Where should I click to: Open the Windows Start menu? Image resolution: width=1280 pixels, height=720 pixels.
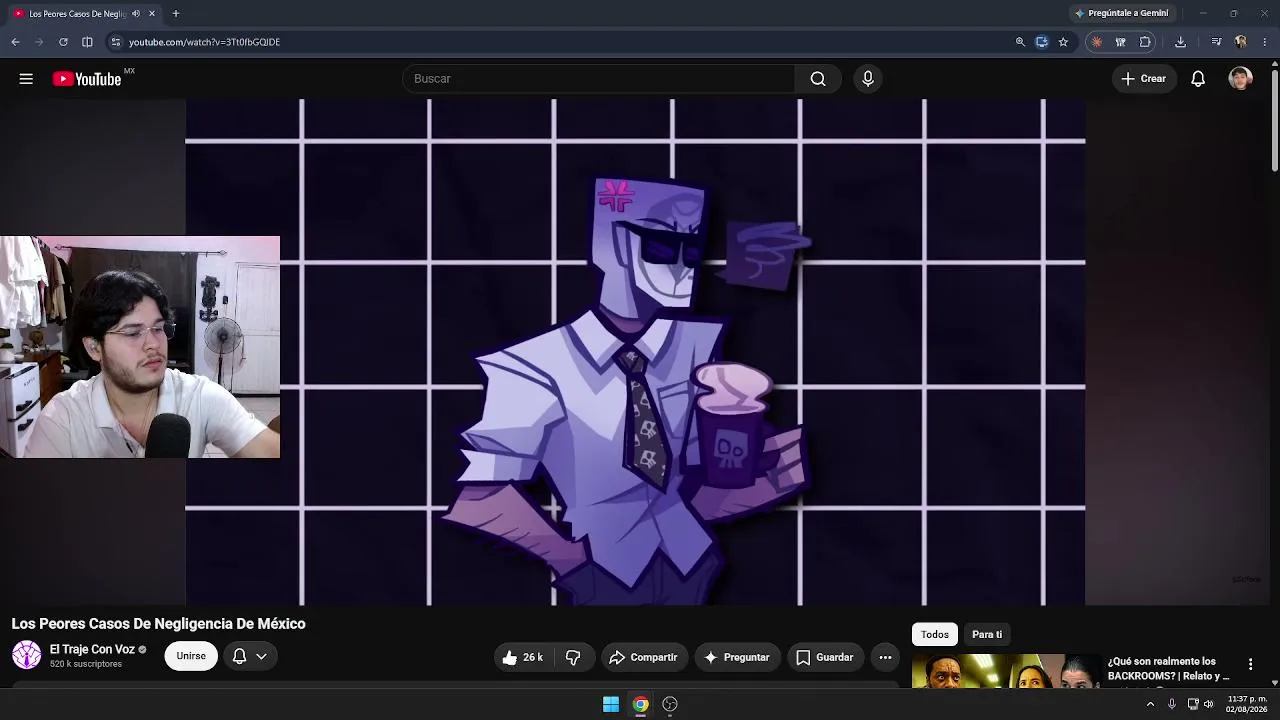611,704
